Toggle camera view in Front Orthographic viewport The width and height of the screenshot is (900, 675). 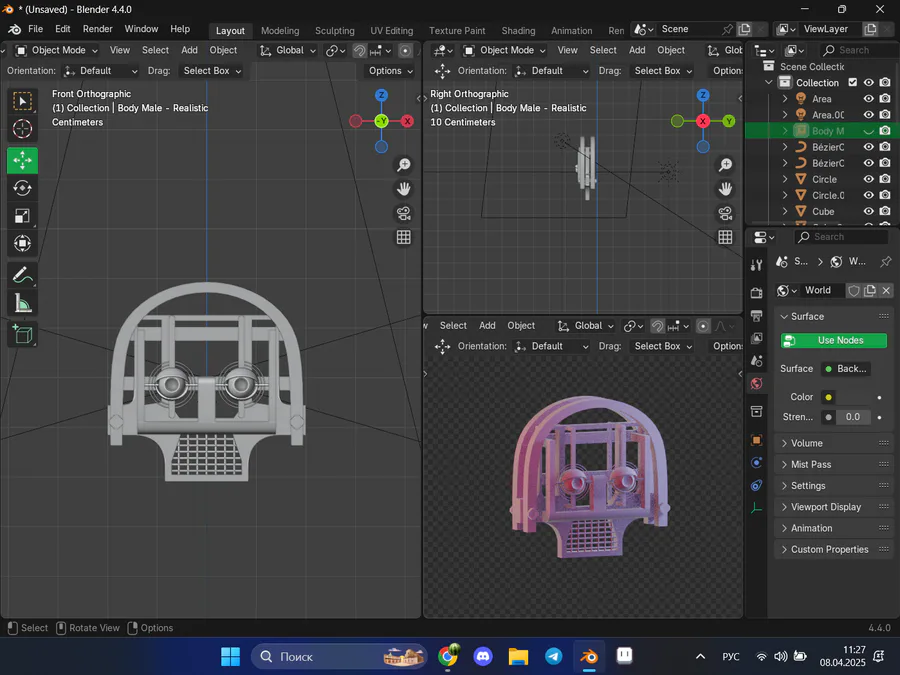tap(404, 214)
